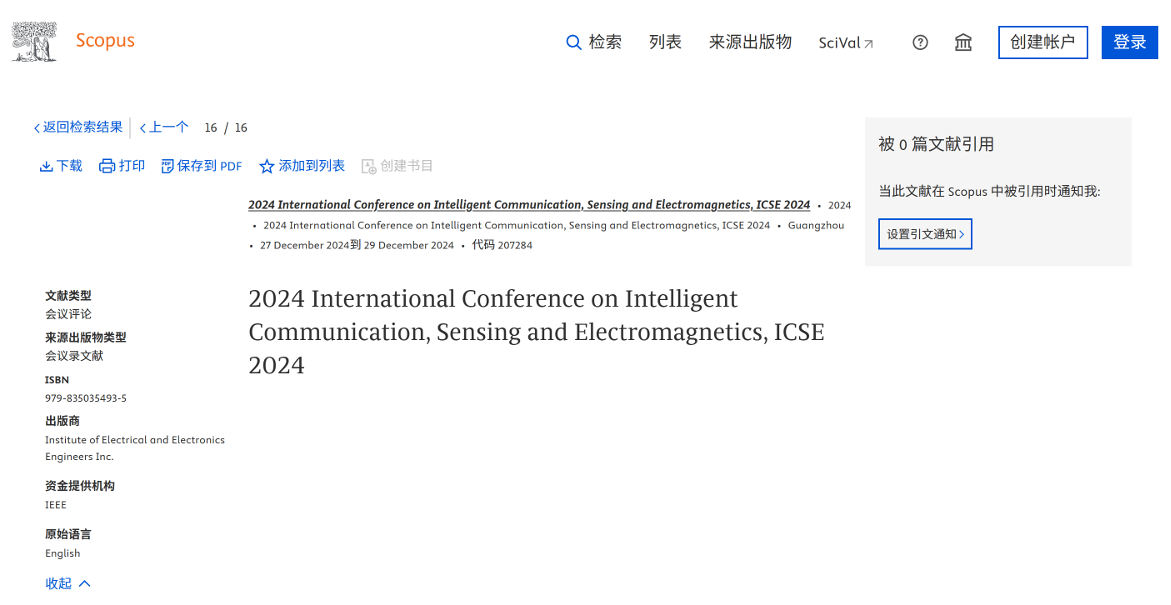Click the source type value 会议录文献
Image resolution: width=1171 pixels, height=605 pixels.
(74, 356)
